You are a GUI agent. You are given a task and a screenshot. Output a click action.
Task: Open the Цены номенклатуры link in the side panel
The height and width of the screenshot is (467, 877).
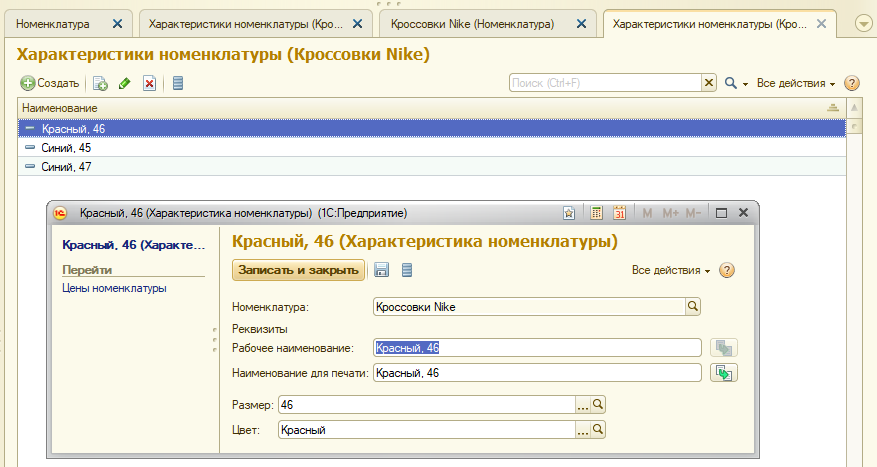click(x=114, y=288)
